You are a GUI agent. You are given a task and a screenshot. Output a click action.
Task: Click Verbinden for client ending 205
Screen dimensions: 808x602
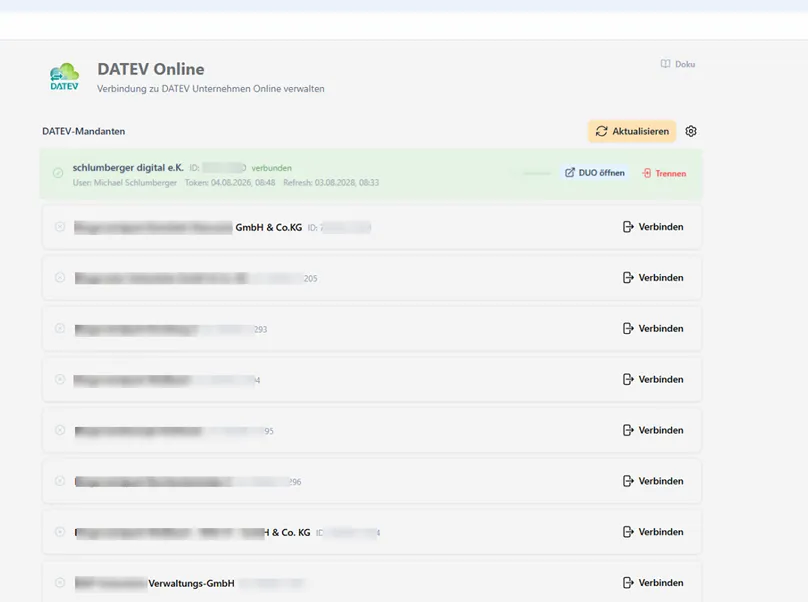[653, 278]
